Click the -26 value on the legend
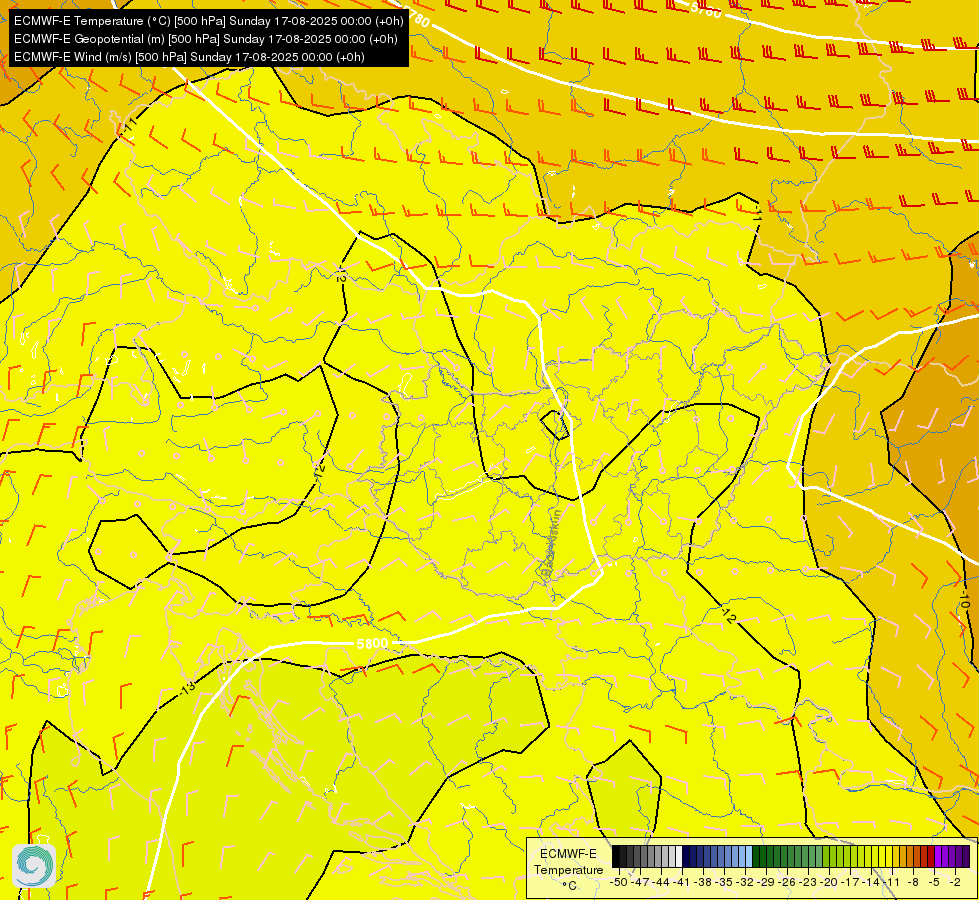Screen dimensions: 979x900 point(787,883)
